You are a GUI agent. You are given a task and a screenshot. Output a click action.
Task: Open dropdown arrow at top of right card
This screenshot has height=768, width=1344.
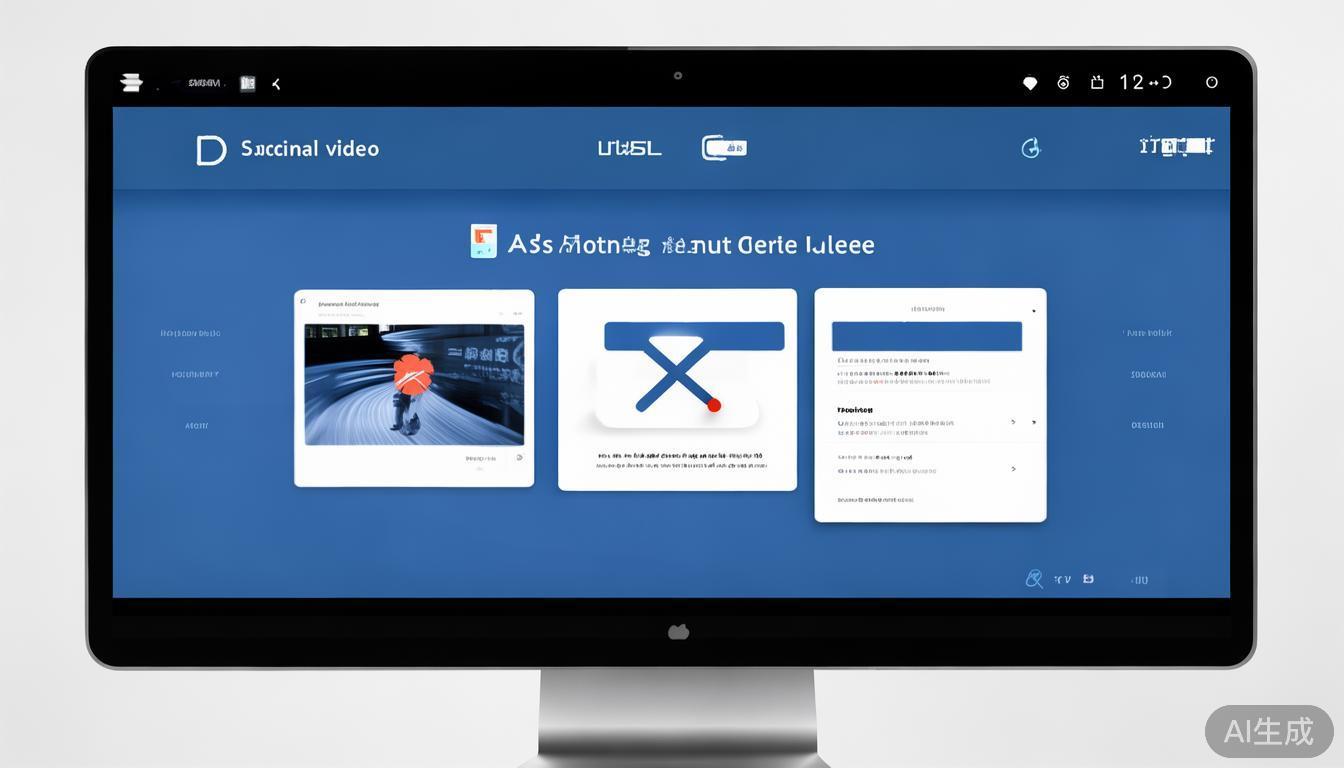[x=1033, y=311]
